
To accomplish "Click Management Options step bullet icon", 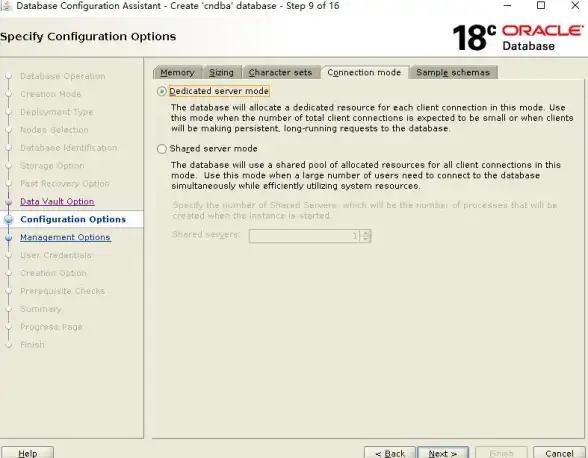I will tap(9, 237).
